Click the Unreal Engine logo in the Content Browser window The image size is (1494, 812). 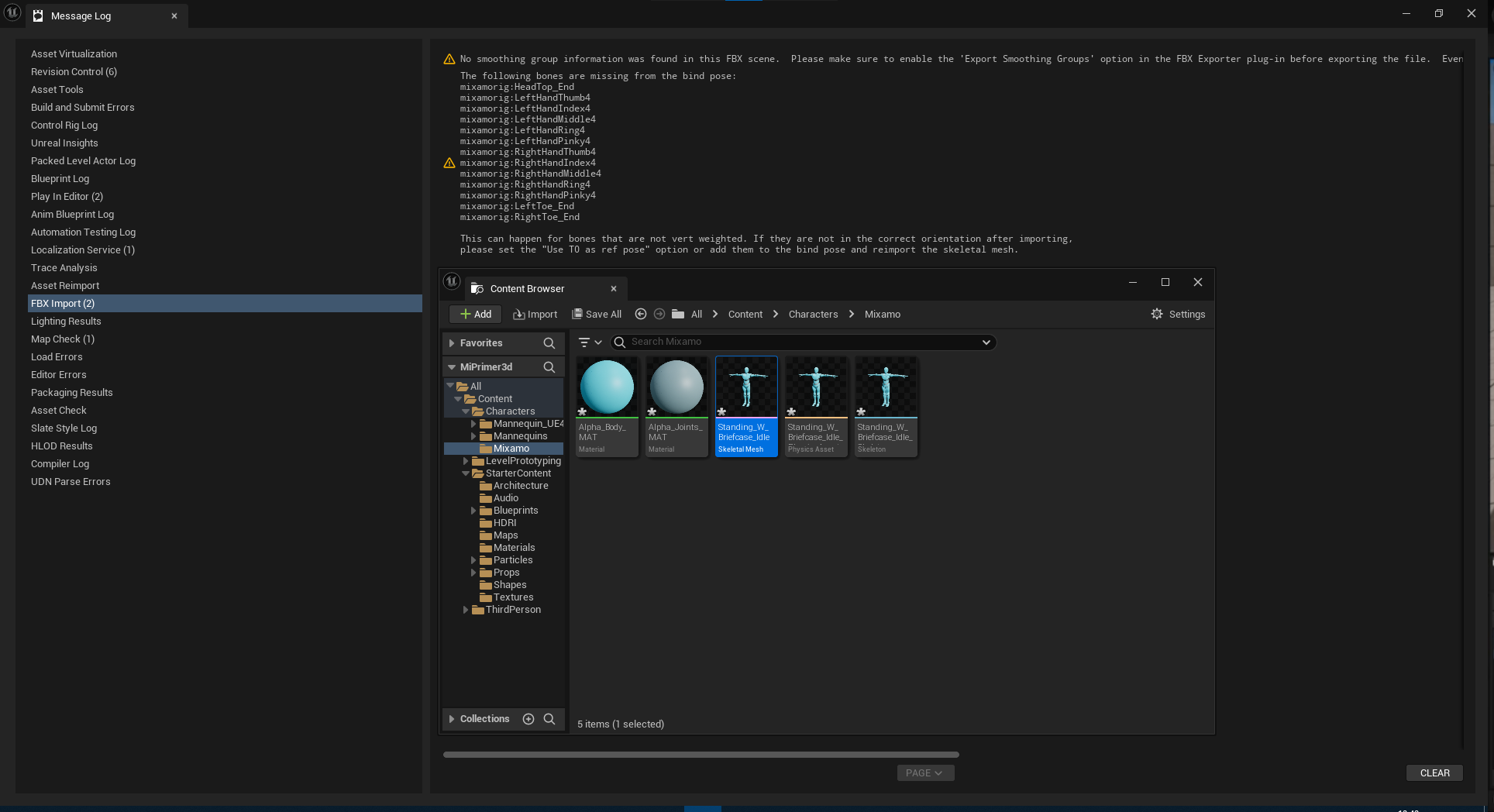pyautogui.click(x=452, y=282)
